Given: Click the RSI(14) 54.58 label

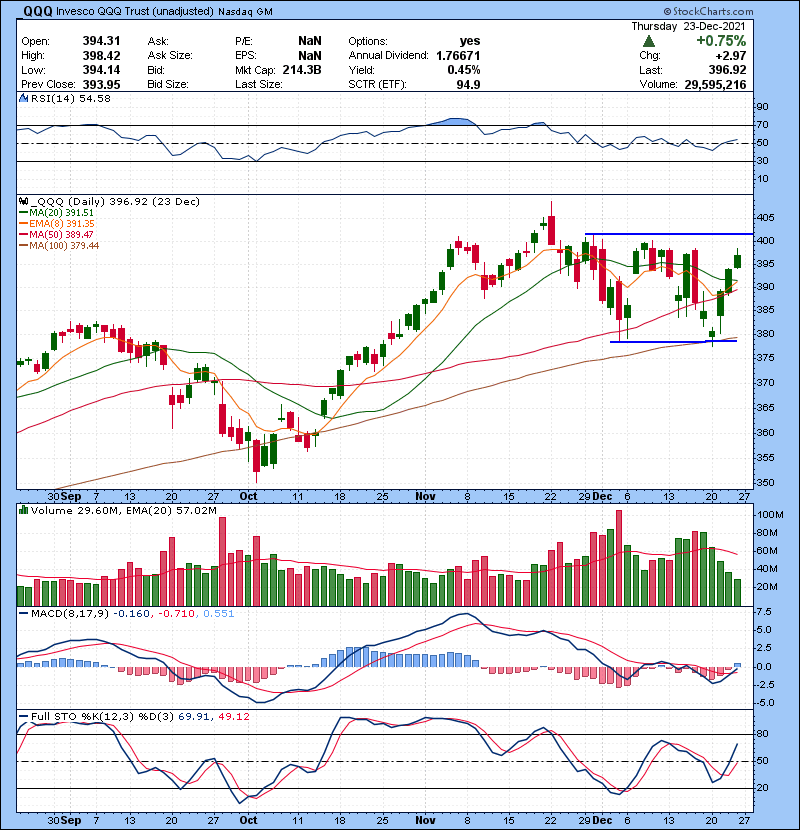Looking at the screenshot, I should (x=70, y=98).
